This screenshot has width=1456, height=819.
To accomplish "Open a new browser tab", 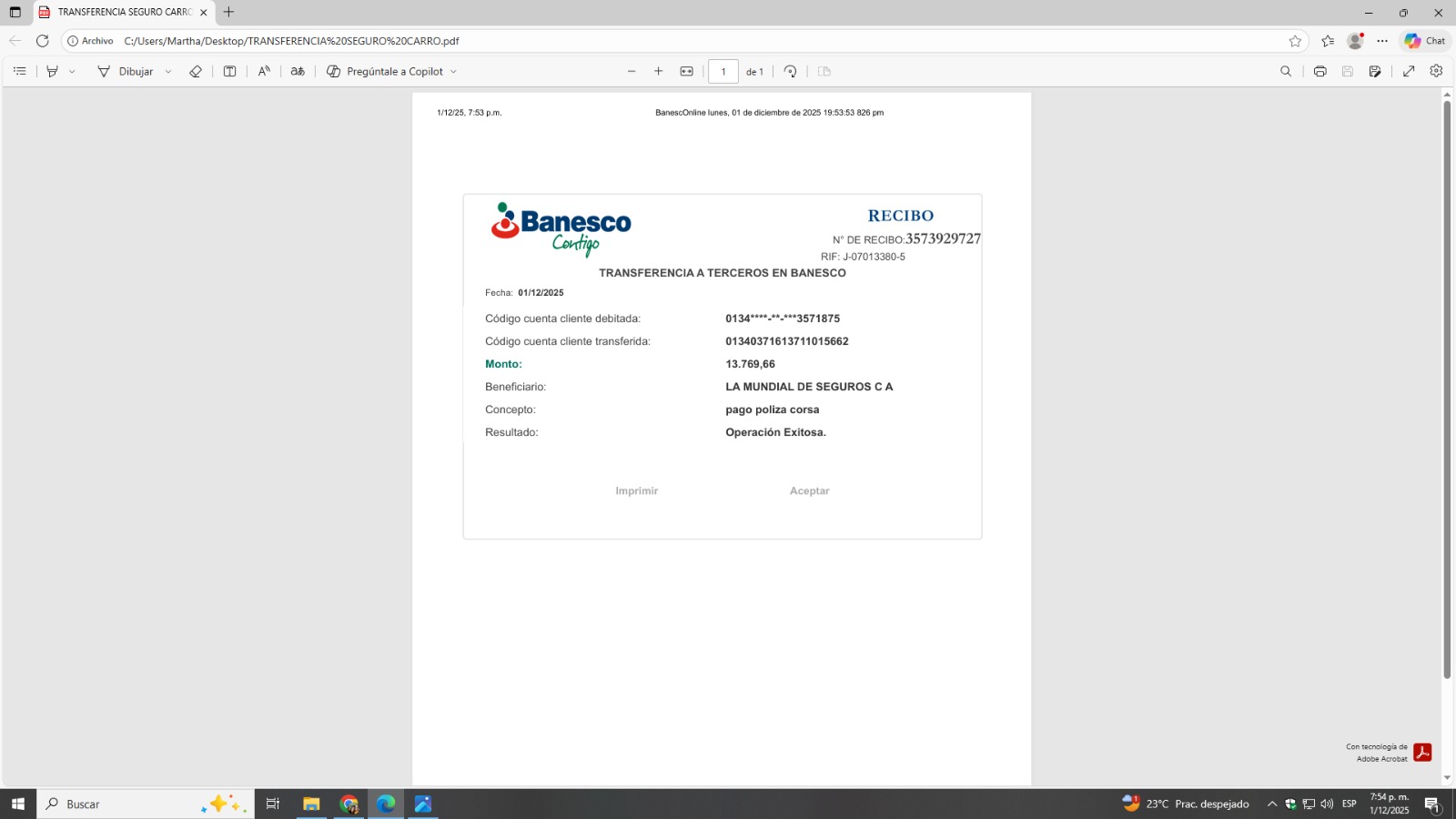I will click(229, 13).
